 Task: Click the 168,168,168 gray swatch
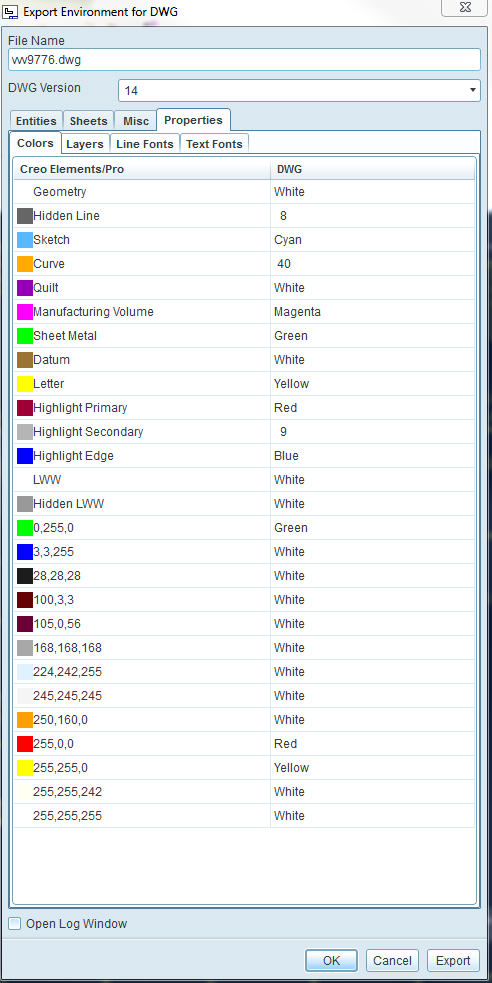click(x=25, y=648)
